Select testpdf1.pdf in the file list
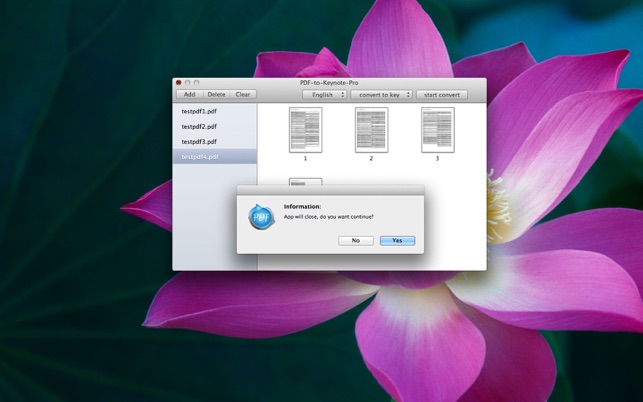Image resolution: width=643 pixels, height=402 pixels. [x=214, y=111]
